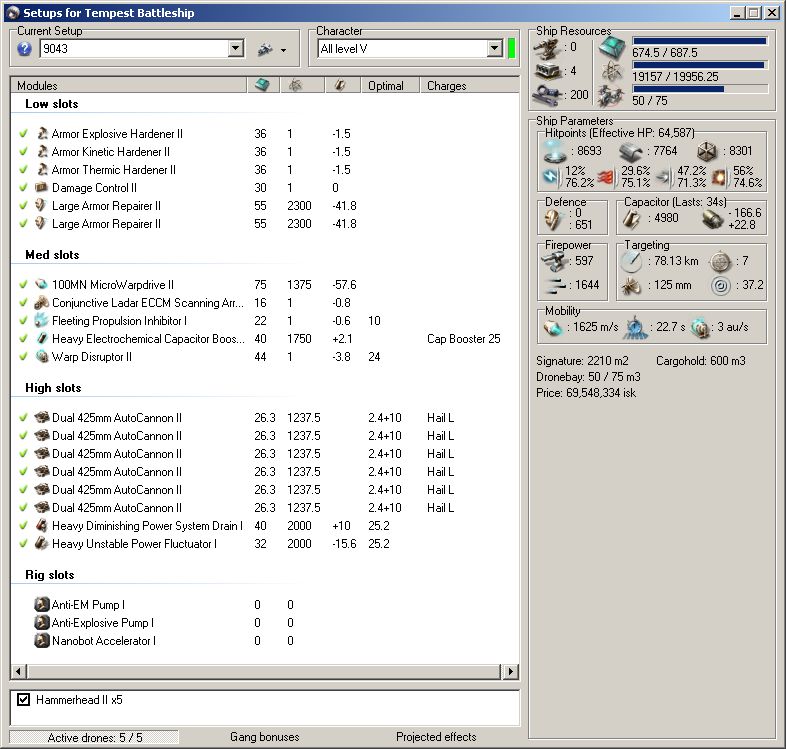Toggle the Armor Thermic Hardener II checkmark

point(23,170)
